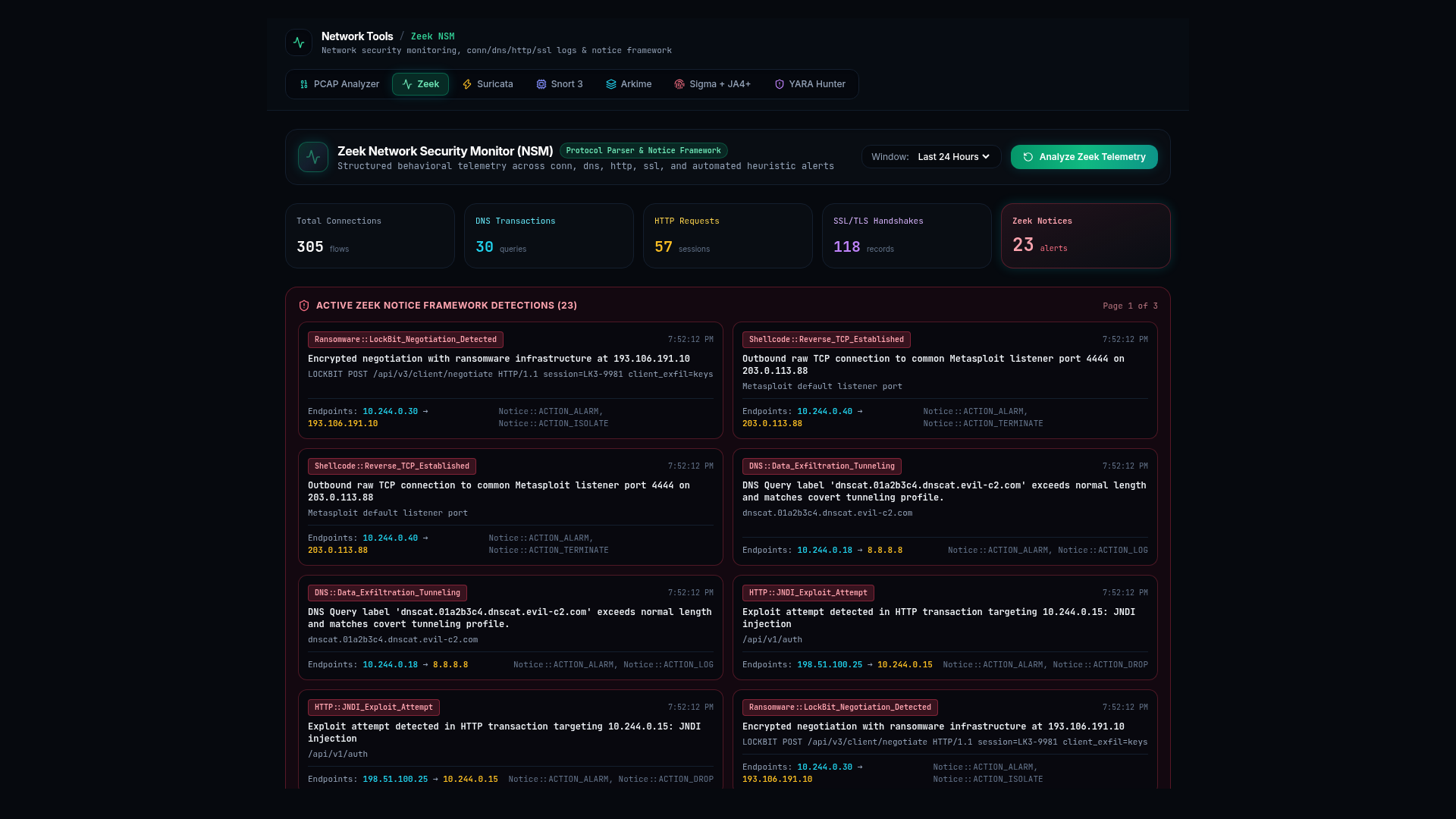
Task: Click Analyze Zeek Telemetry button
Action: [x=1084, y=157]
